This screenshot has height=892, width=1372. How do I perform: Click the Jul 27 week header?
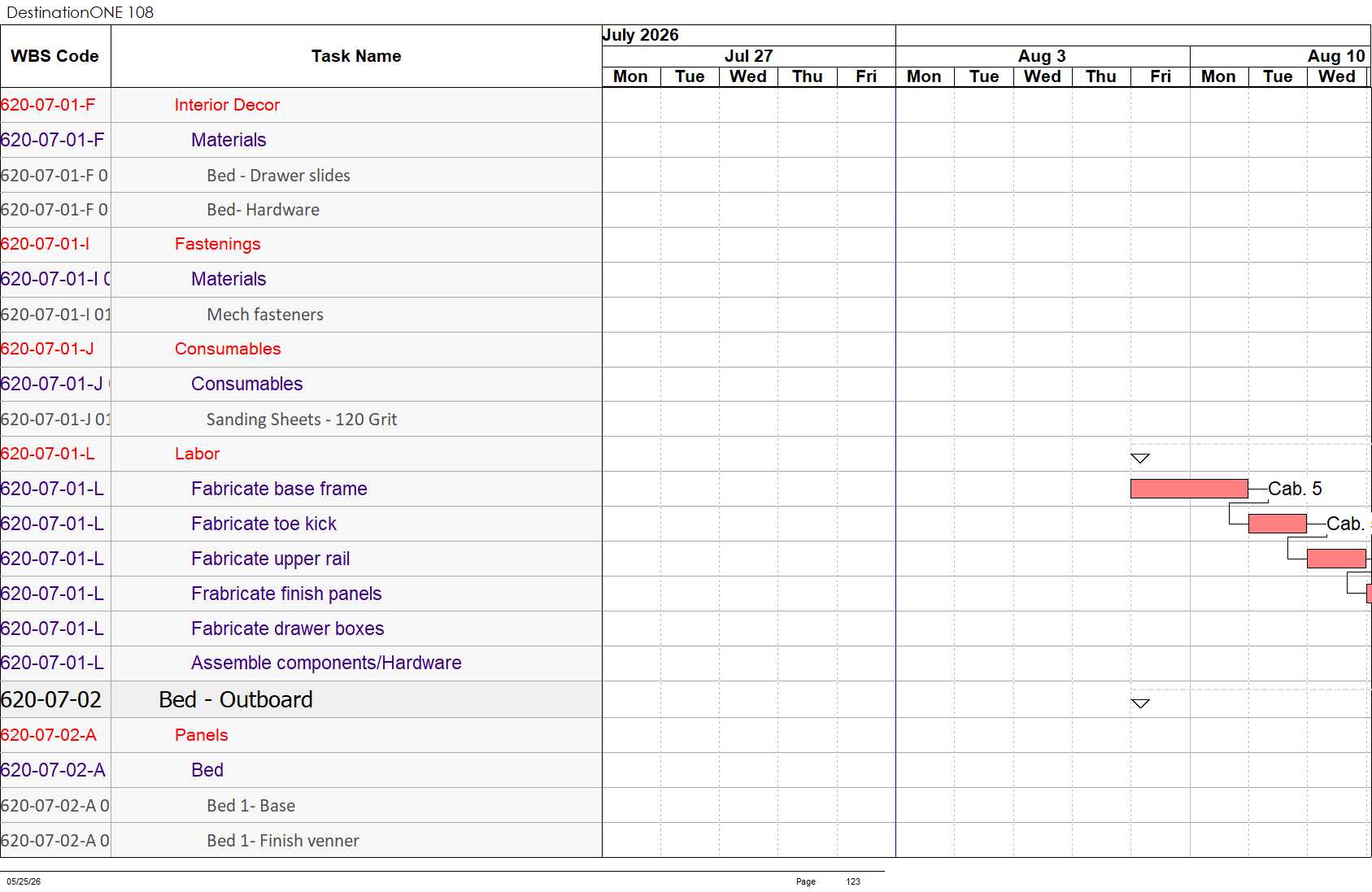[x=748, y=56]
